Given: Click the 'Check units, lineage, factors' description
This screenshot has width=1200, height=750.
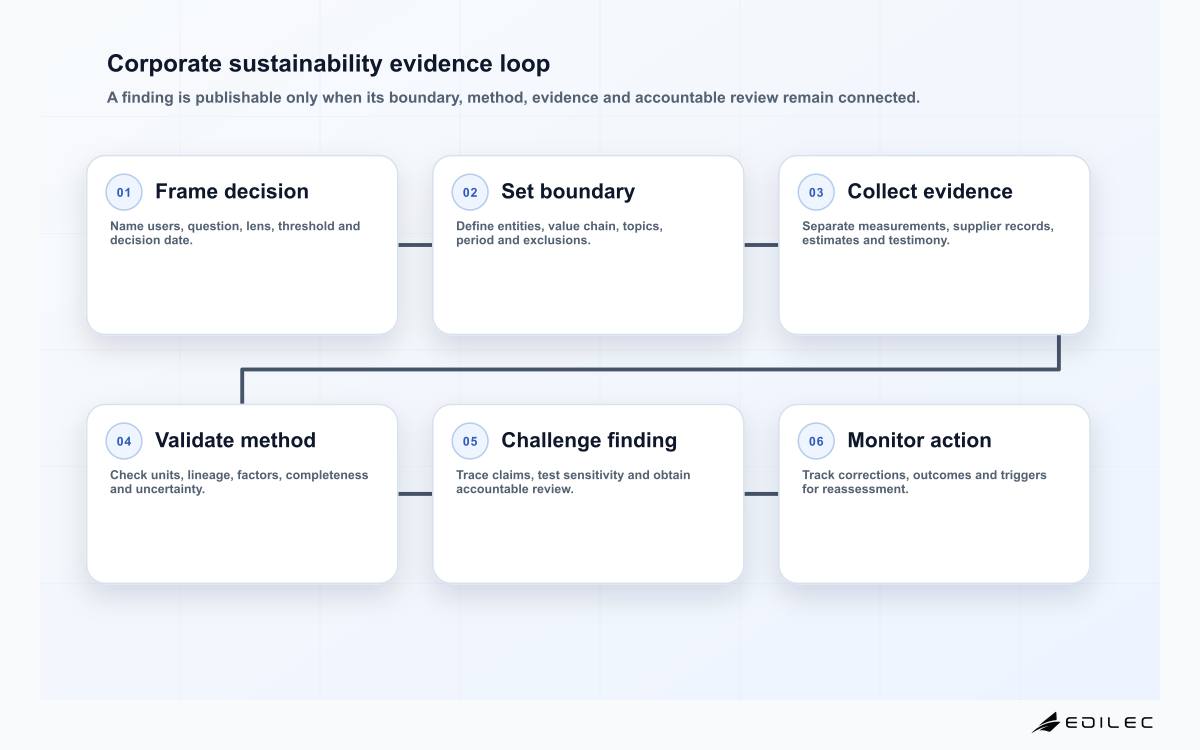Looking at the screenshot, I should [239, 482].
